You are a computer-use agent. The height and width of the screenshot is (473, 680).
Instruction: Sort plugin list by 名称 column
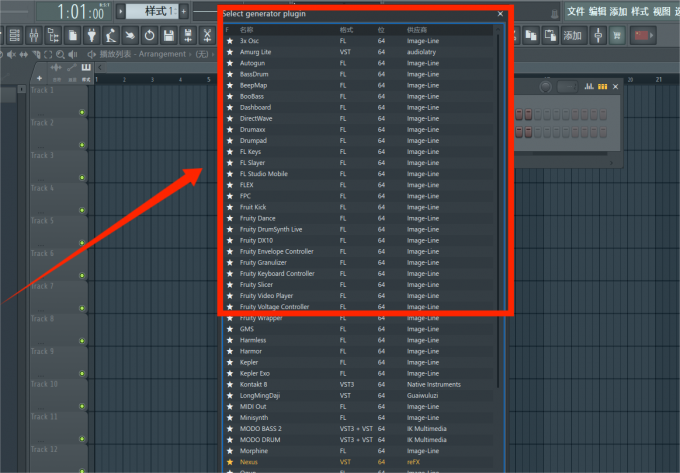coord(246,30)
